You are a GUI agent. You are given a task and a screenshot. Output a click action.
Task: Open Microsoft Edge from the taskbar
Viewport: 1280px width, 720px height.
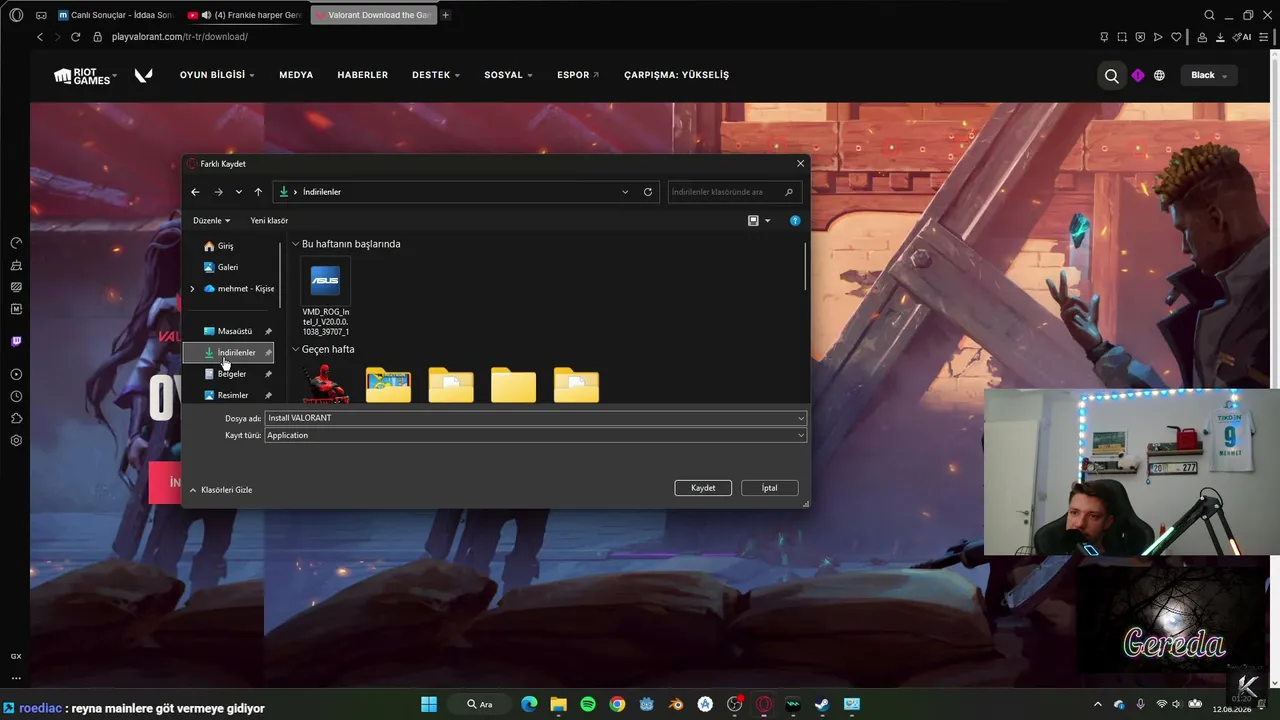click(529, 704)
